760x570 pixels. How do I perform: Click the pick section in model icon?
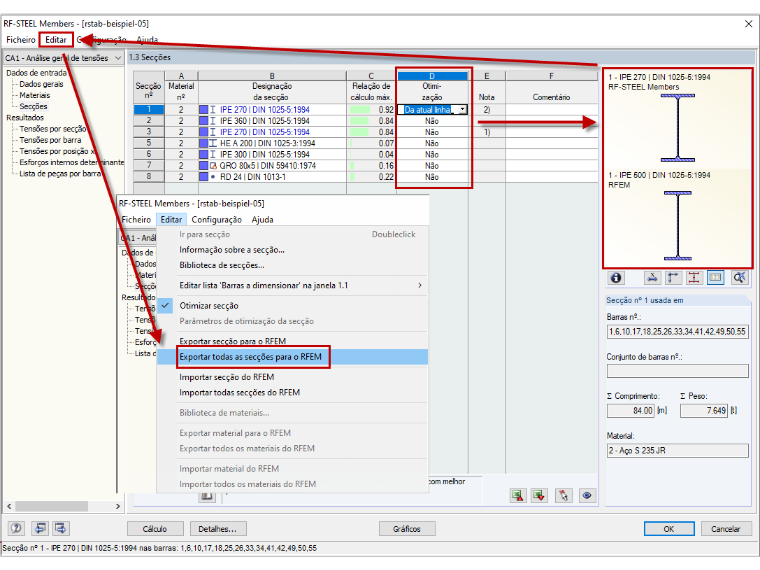[x=563, y=495]
